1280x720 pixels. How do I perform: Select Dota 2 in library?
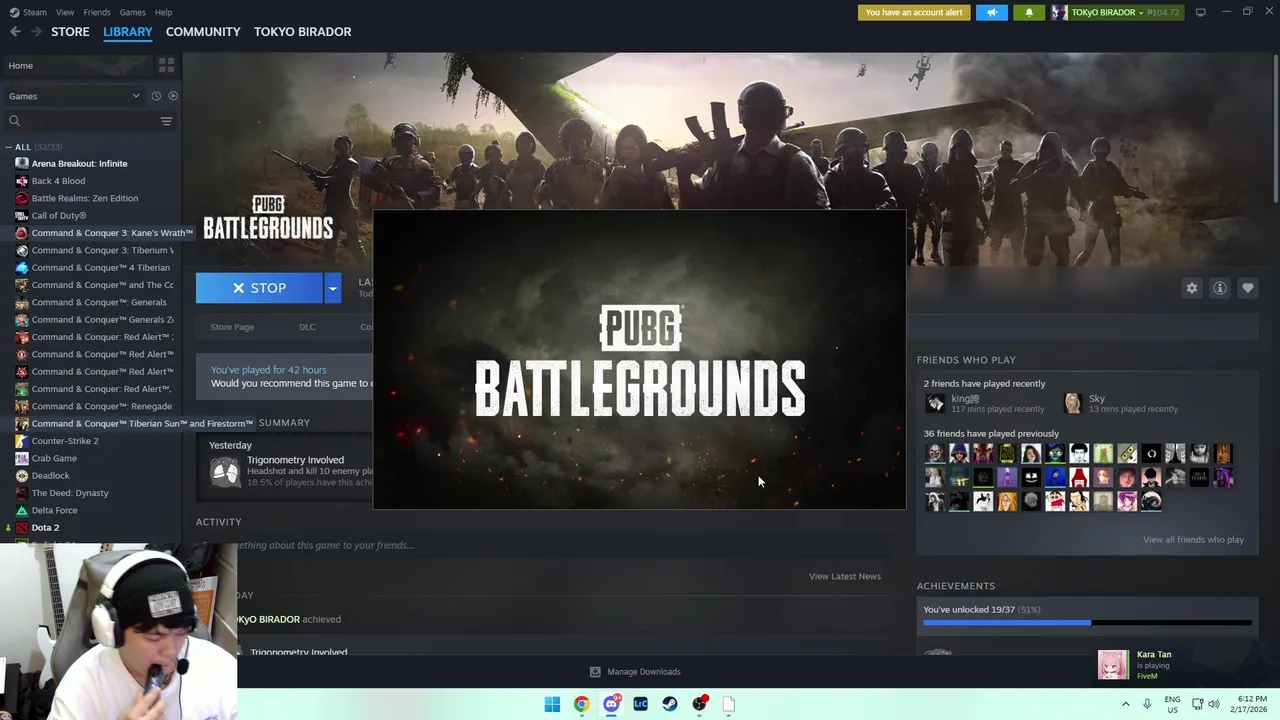coord(45,528)
